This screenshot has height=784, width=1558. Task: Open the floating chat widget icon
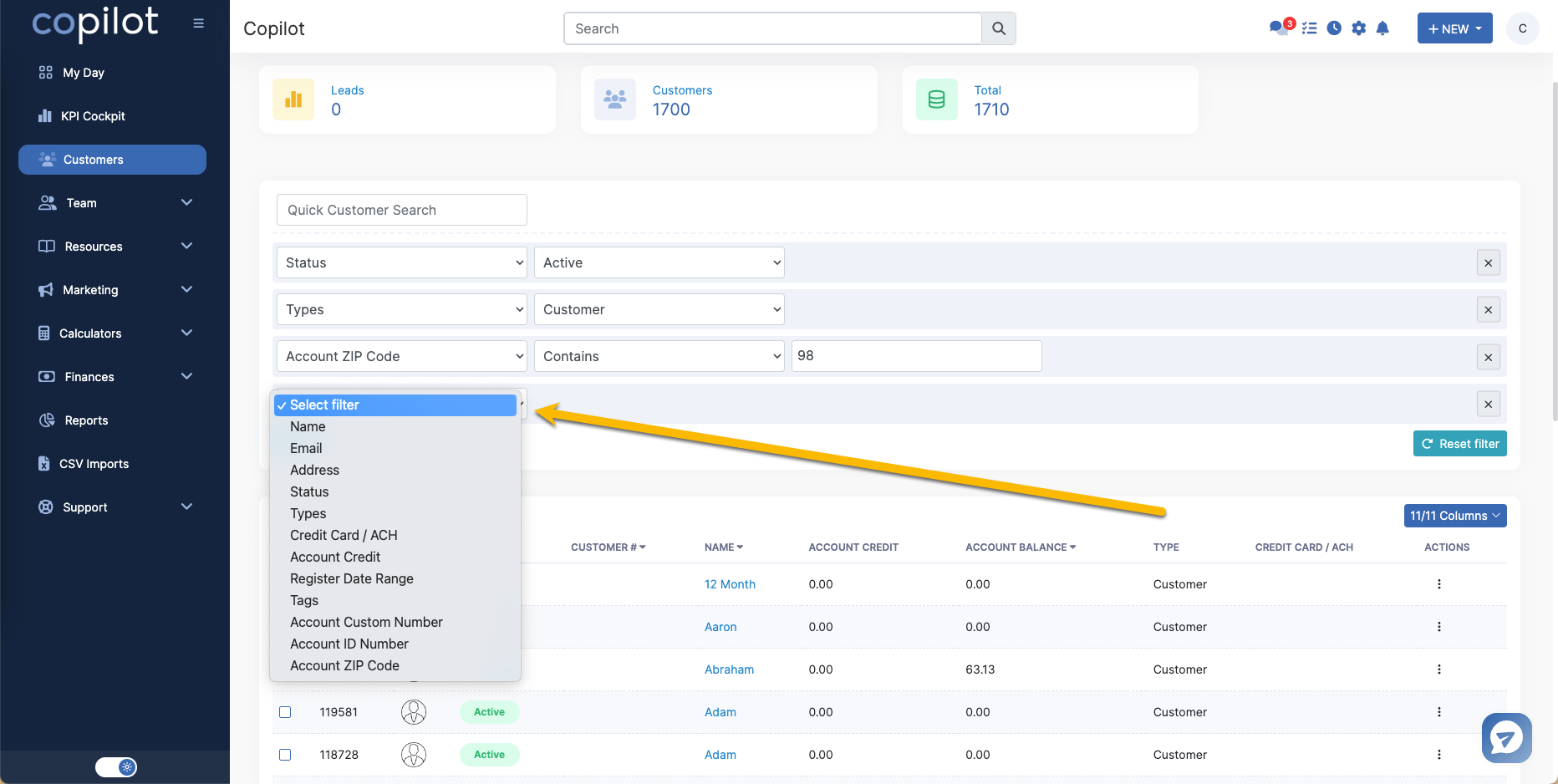(1506, 738)
